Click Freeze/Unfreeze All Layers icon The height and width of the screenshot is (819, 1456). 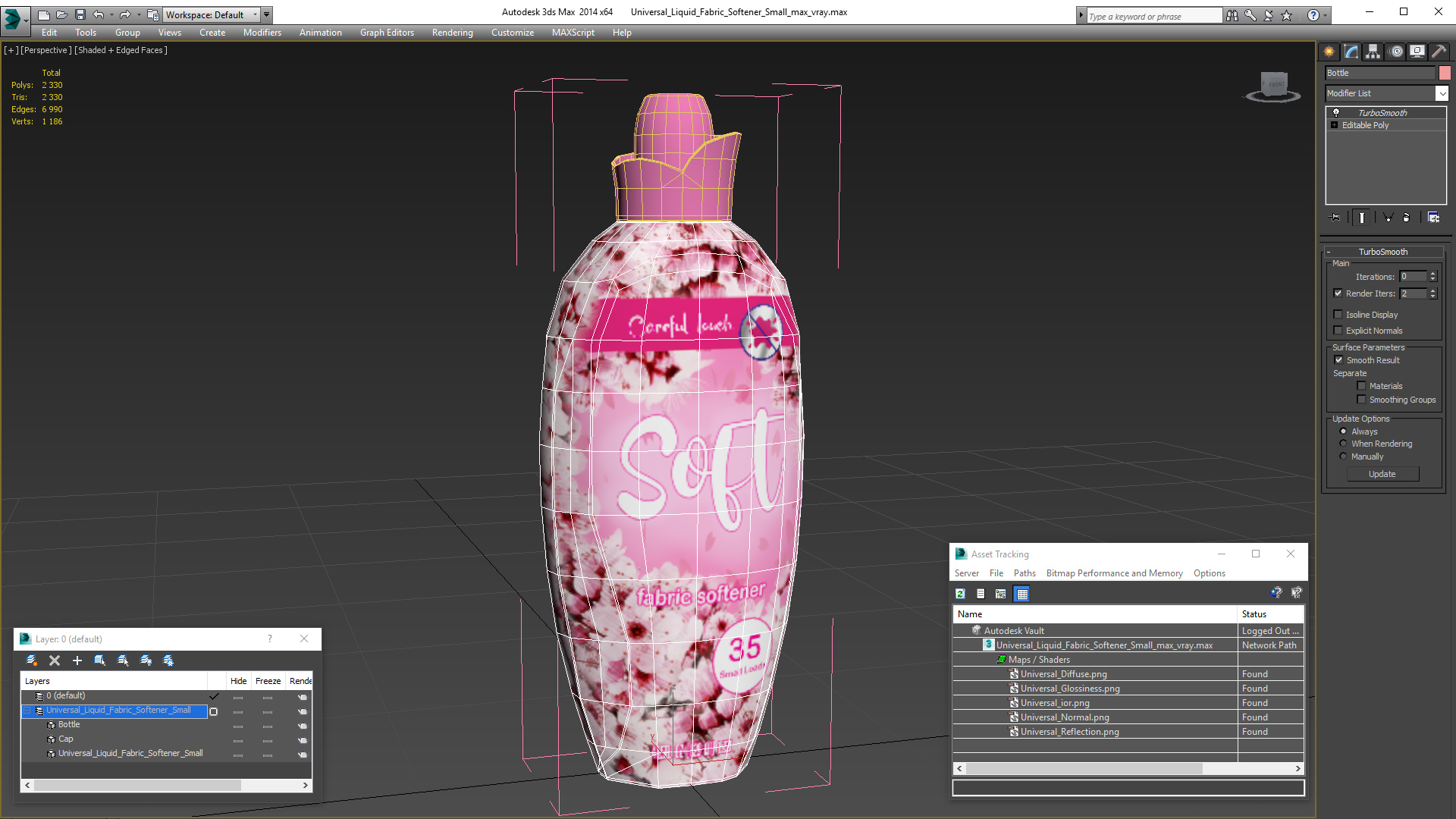click(168, 661)
